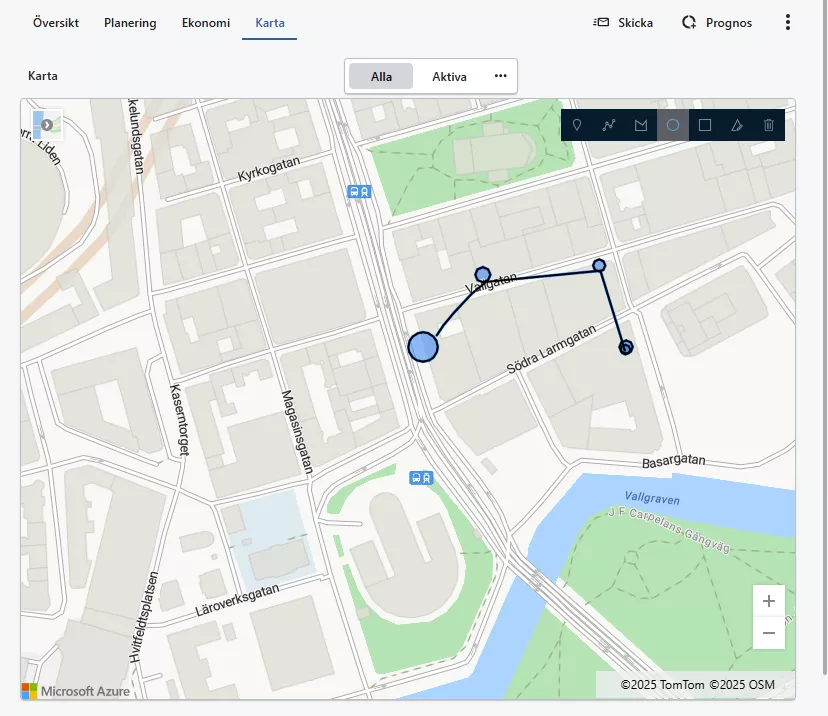This screenshot has height=716, width=828.
Task: Expand the map style picker
Action: point(47,125)
